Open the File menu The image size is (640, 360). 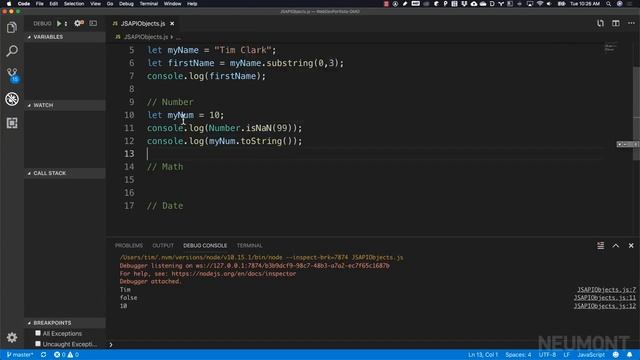[40, 4]
